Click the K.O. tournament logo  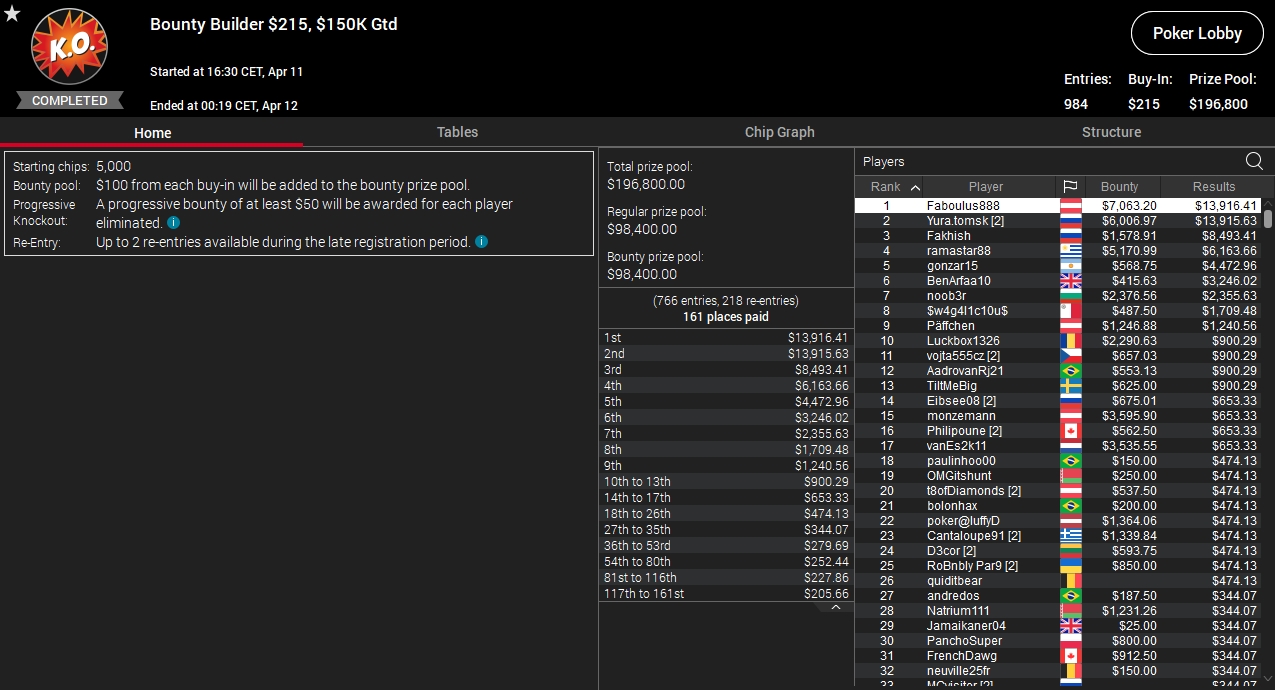(x=69, y=47)
